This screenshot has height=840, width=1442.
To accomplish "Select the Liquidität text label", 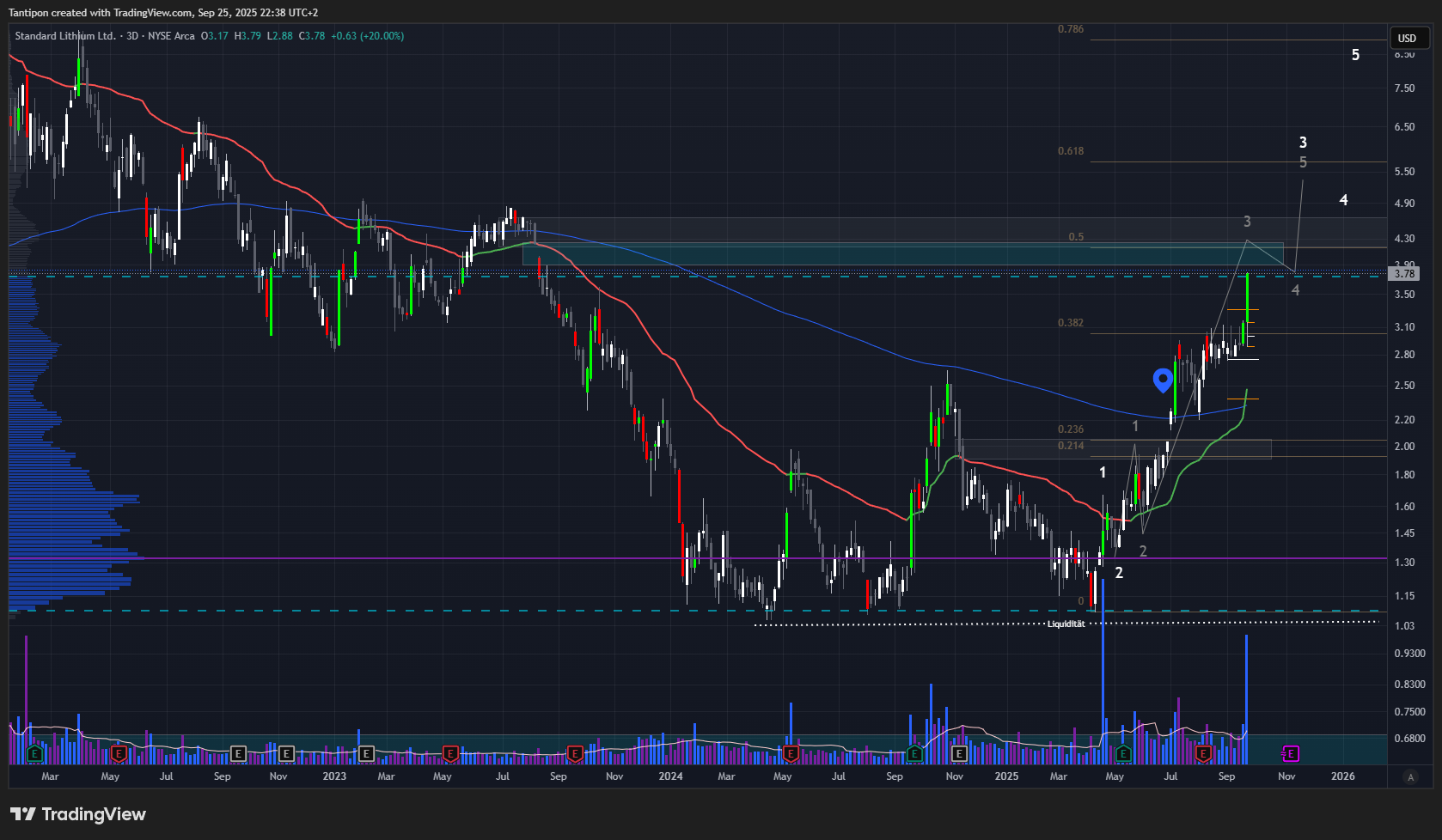I will coord(1066,624).
